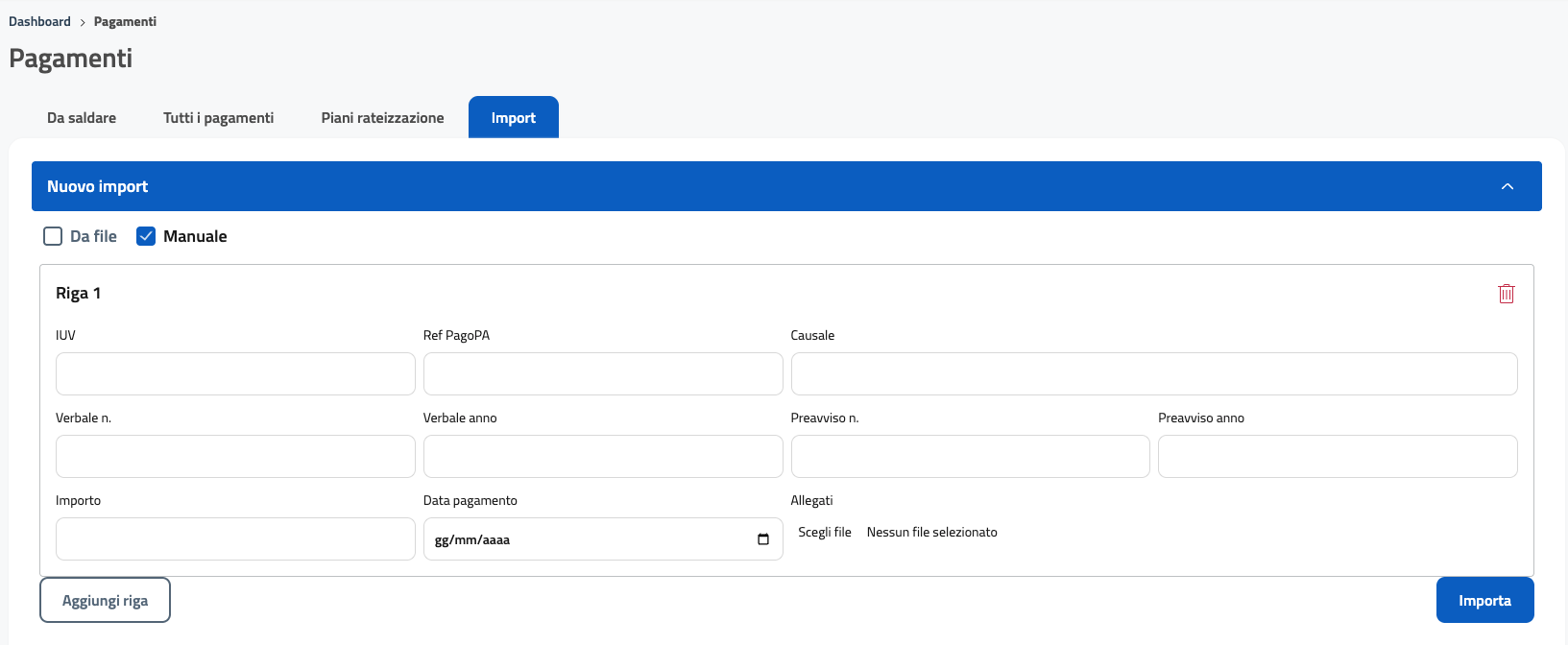Click the Importo input box

click(235, 538)
